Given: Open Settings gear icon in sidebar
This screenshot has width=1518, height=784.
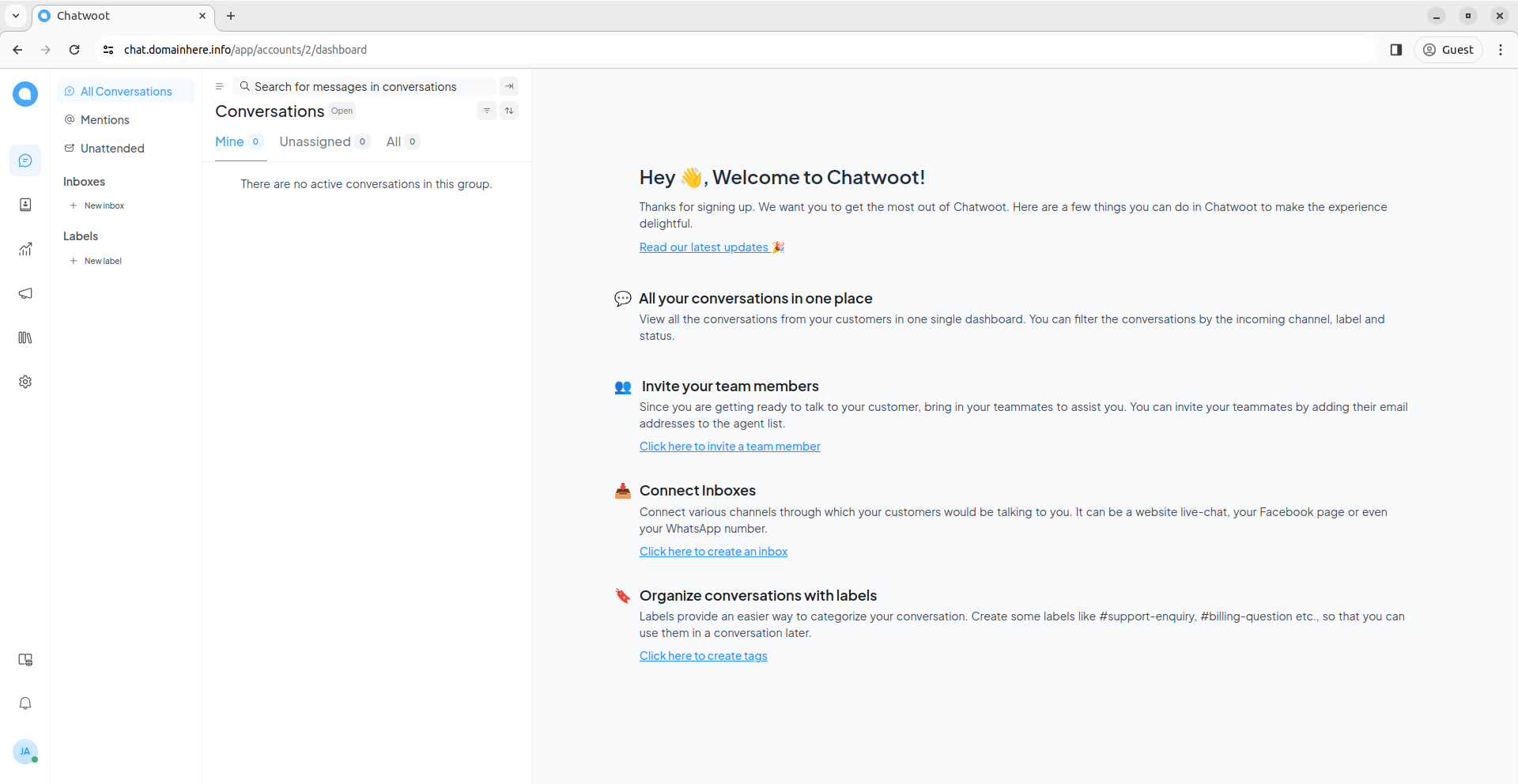Looking at the screenshot, I should point(25,382).
